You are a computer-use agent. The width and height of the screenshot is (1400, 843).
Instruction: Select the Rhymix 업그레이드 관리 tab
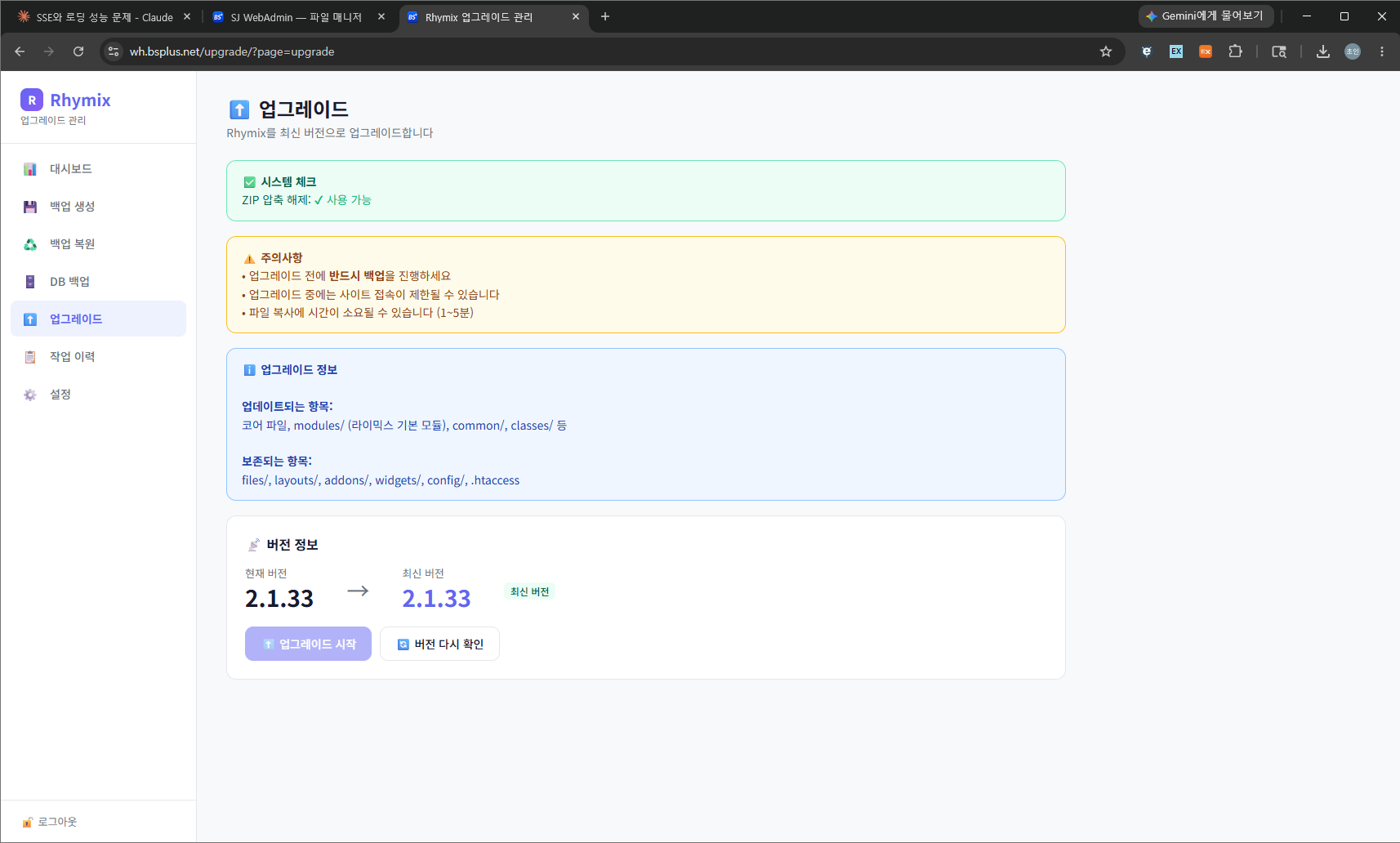coord(493,17)
